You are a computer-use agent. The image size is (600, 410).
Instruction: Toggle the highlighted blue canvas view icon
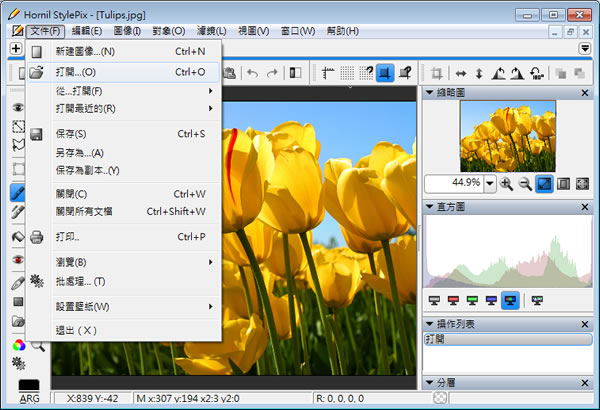coord(385,72)
